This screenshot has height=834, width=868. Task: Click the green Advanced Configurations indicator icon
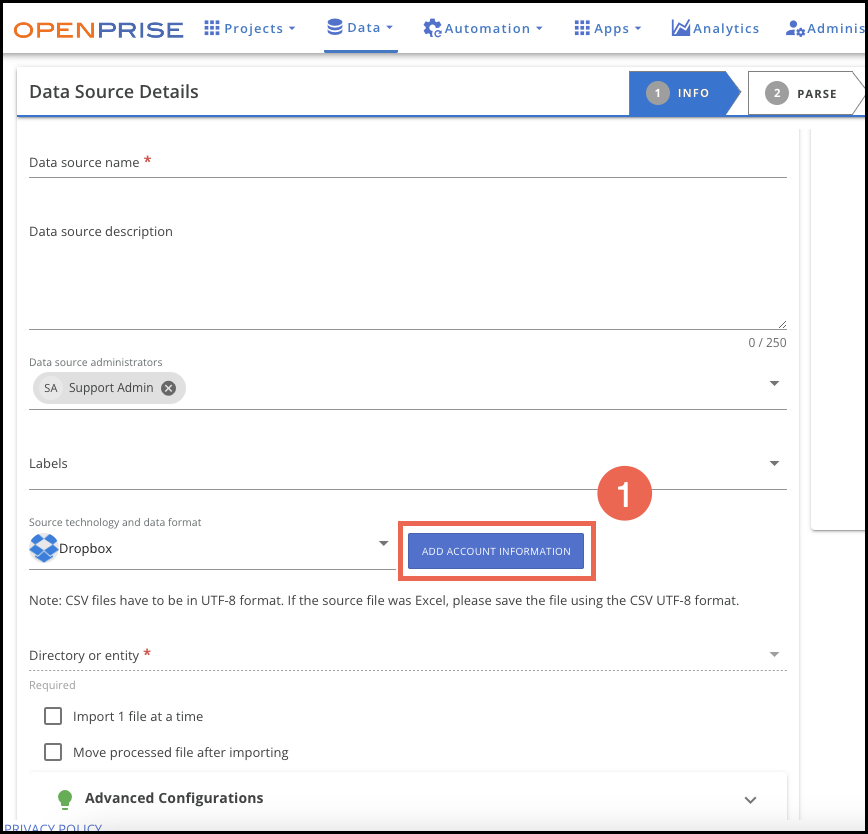click(65, 798)
